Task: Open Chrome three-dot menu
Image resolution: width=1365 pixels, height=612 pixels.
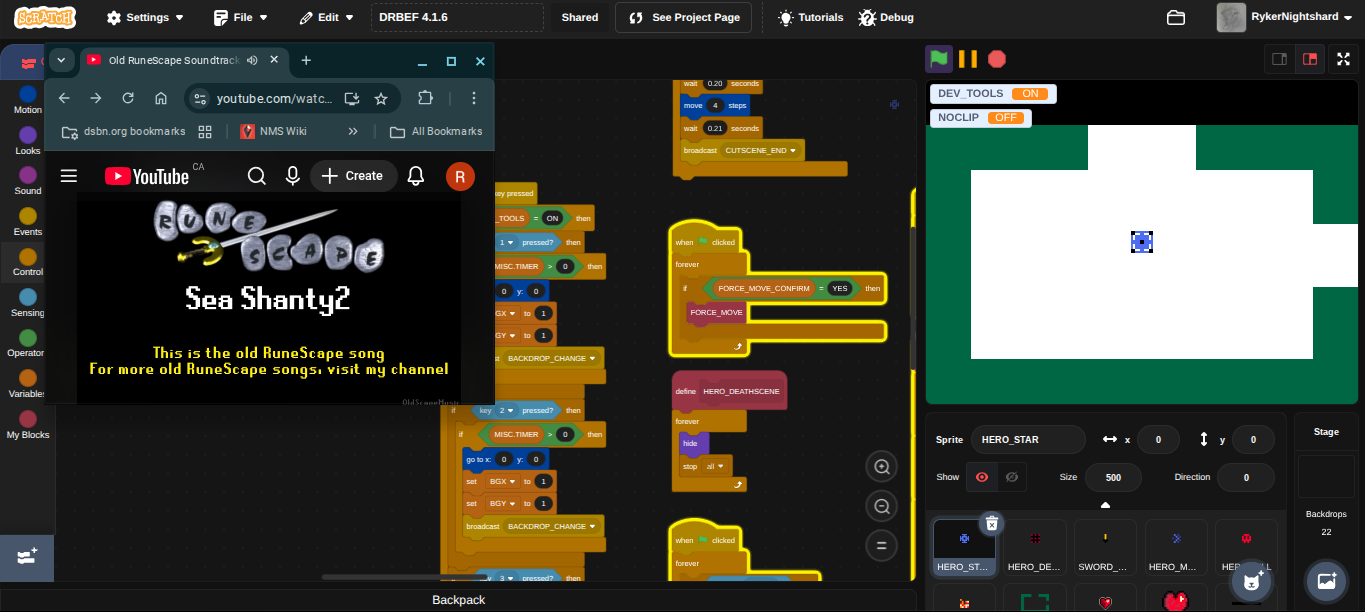Action: pos(474,98)
